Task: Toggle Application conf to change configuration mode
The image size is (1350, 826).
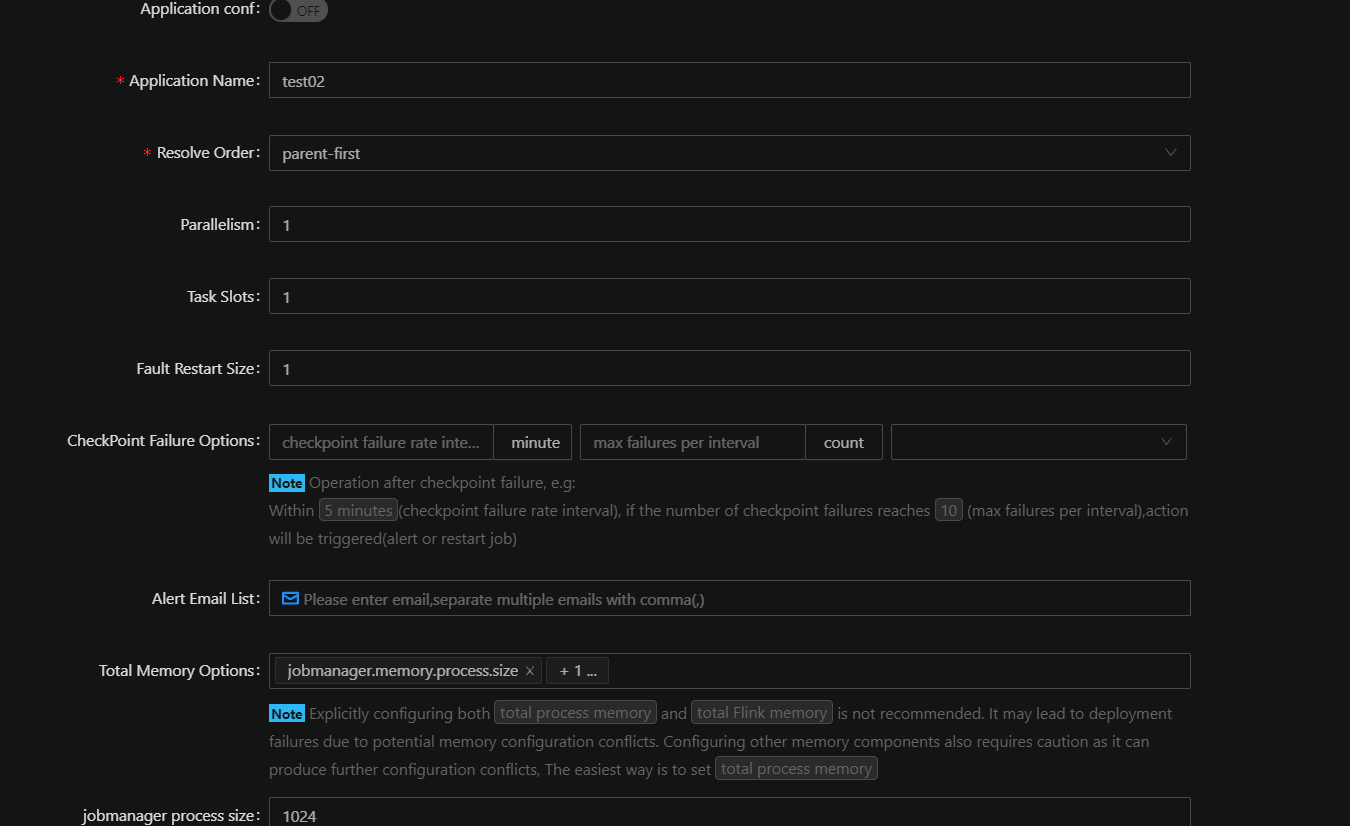Action: [298, 11]
